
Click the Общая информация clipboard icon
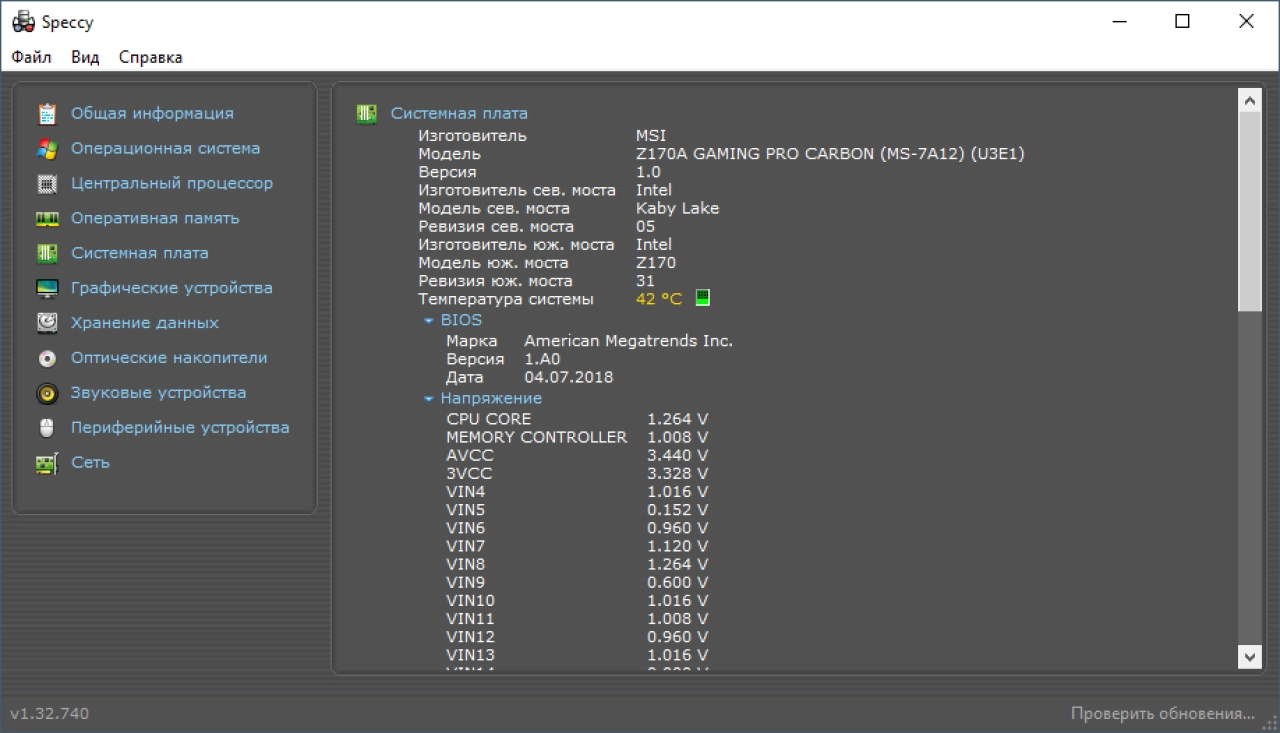click(x=47, y=114)
